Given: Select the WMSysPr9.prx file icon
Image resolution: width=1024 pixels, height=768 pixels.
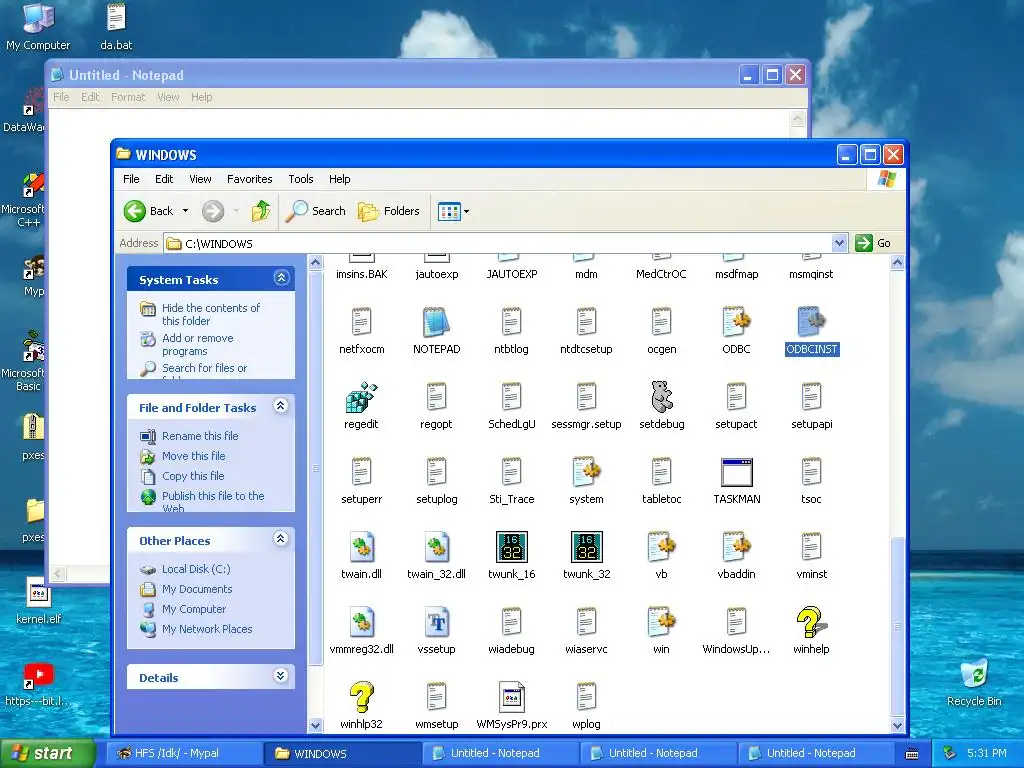Looking at the screenshot, I should click(511, 697).
